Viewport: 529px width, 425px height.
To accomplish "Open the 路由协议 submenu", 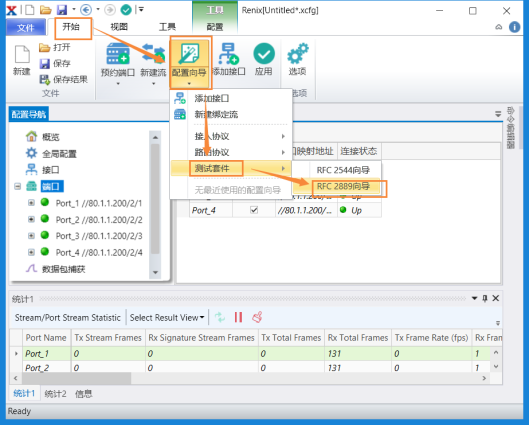I will point(230,152).
